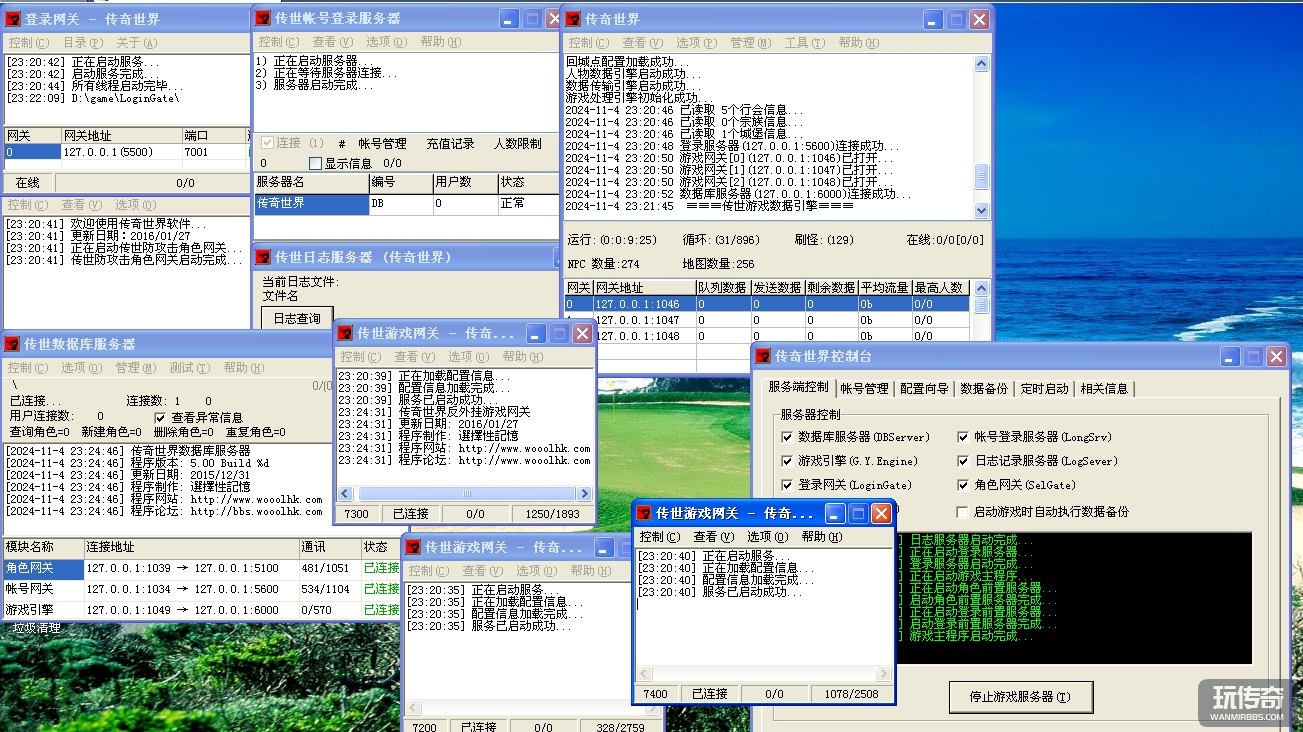Click the 传世数据库服务器 window's title icon
1303x732 pixels.
coord(13,343)
